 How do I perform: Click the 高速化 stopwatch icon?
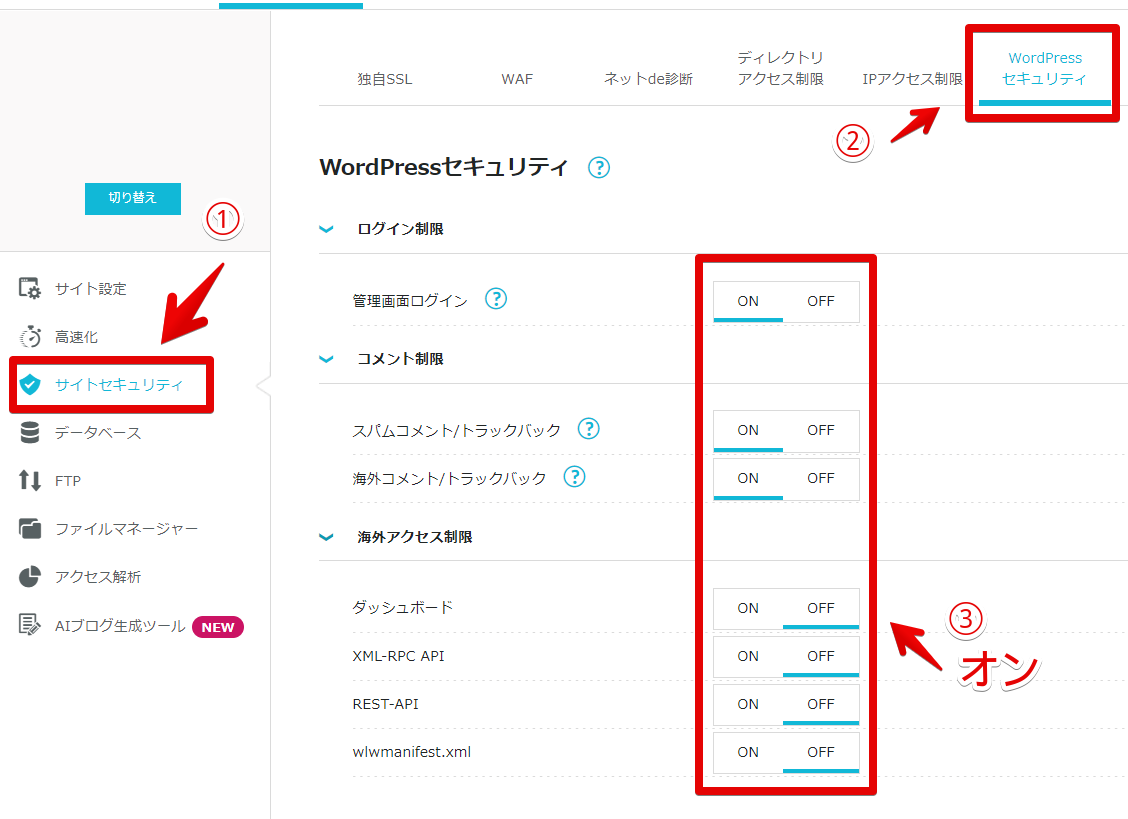29,337
